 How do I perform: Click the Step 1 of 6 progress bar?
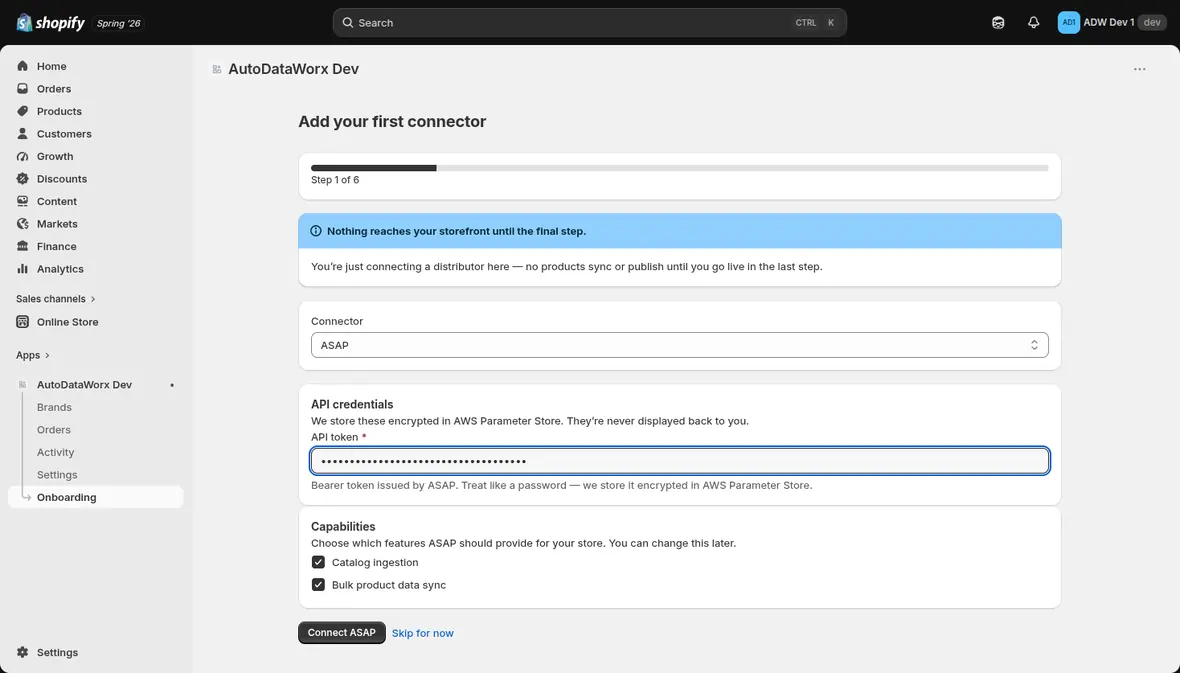click(x=680, y=168)
